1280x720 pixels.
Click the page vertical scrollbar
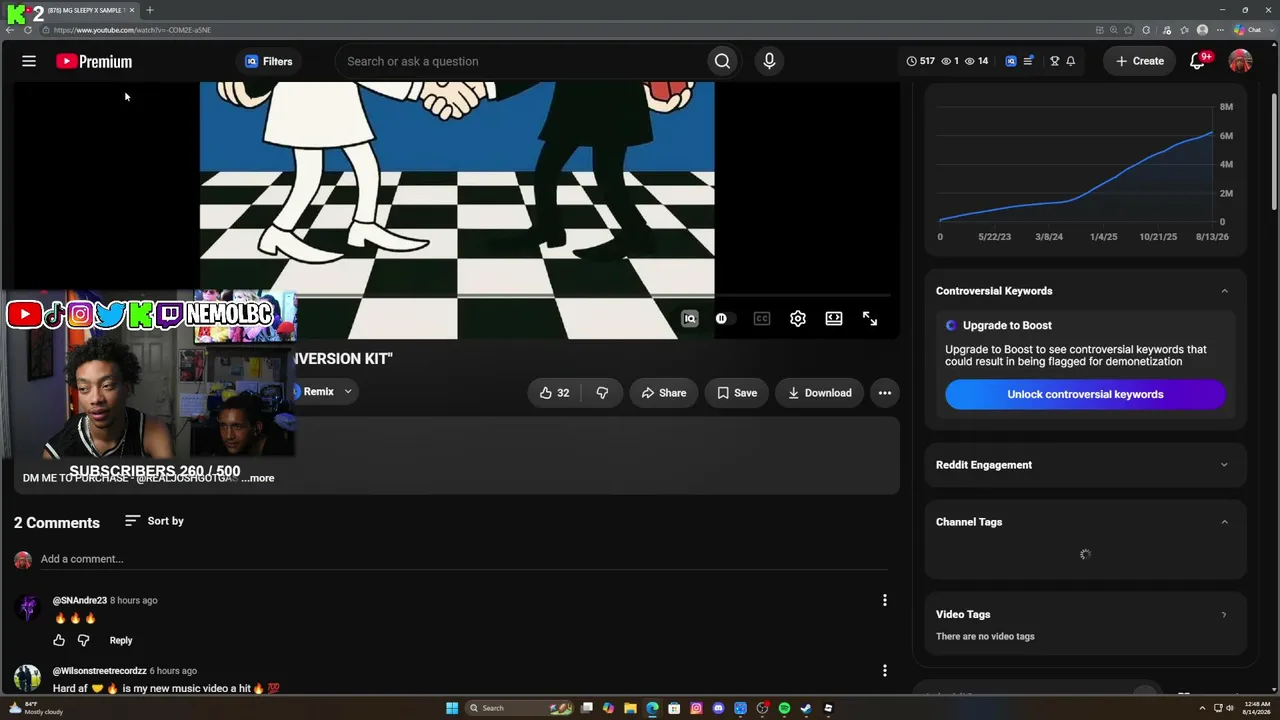[1274, 150]
